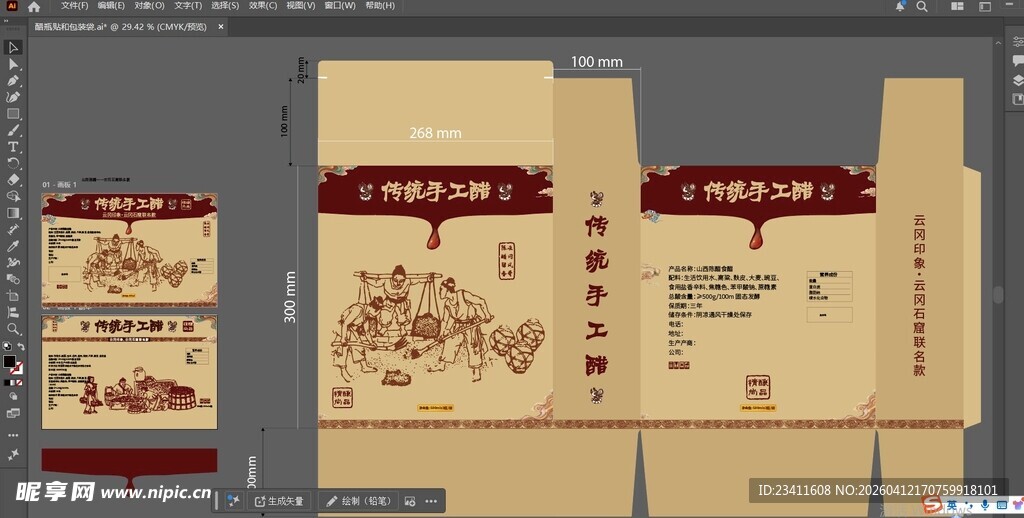Reset default fill and stroke colors
The image size is (1024, 518).
[7, 346]
